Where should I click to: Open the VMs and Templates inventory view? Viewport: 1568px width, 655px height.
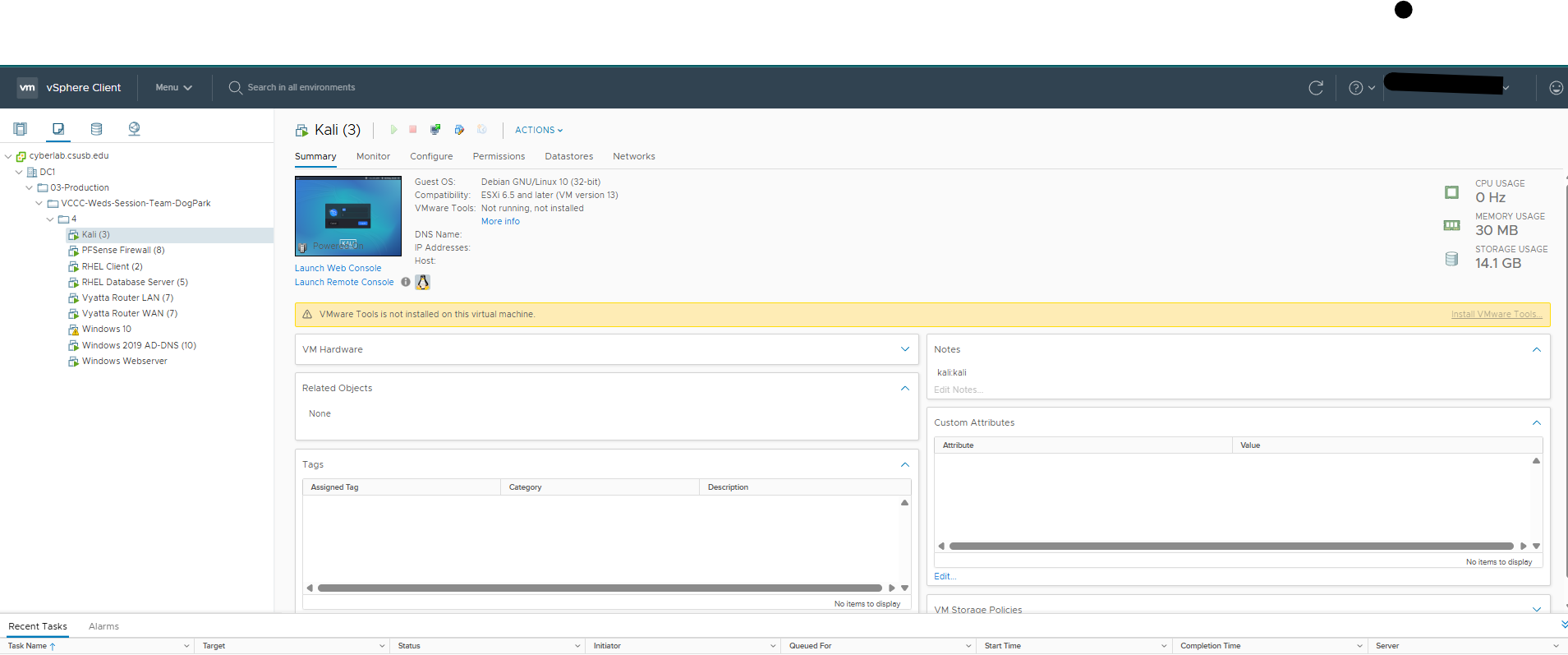click(x=58, y=129)
